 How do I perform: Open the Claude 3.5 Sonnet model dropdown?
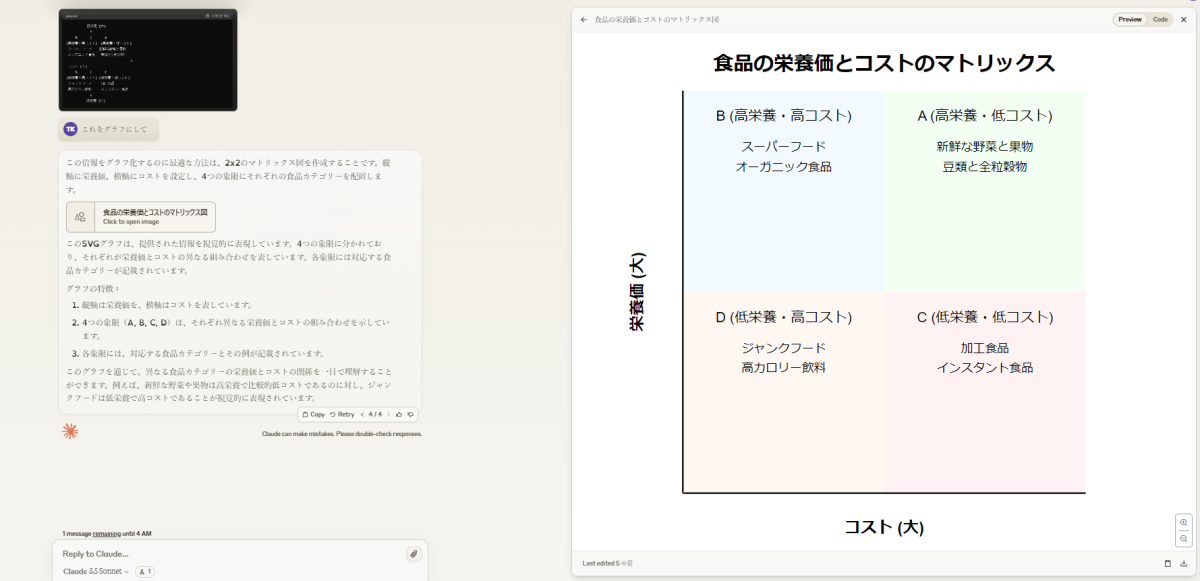96,571
